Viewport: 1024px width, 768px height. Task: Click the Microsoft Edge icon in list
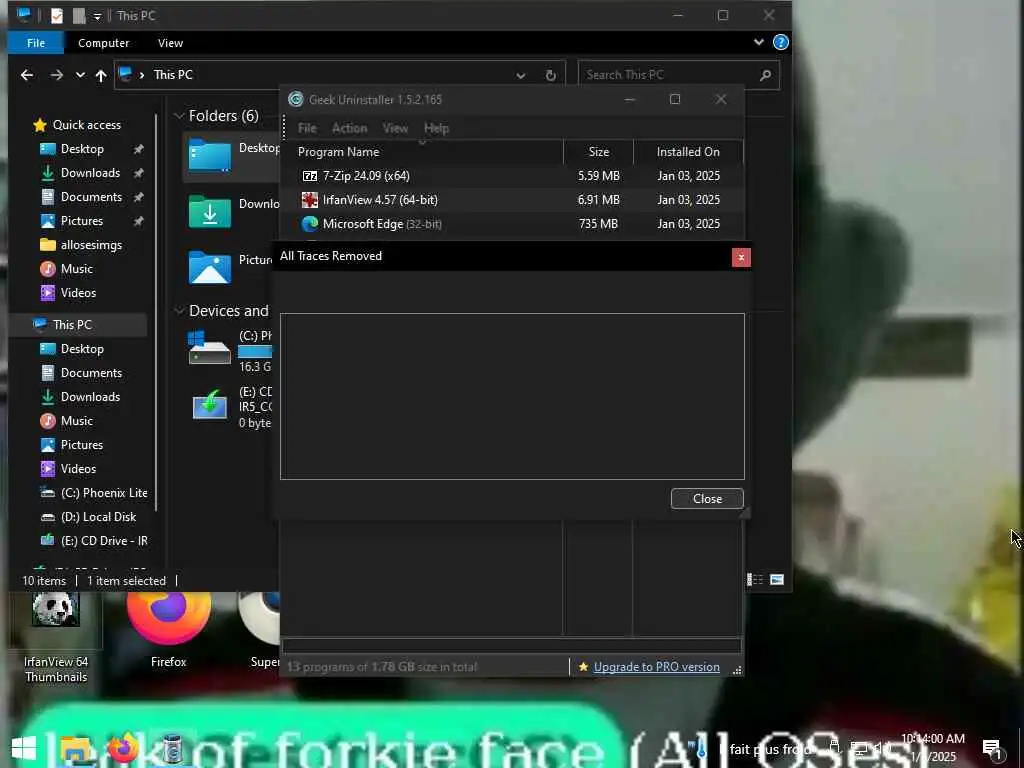click(x=310, y=223)
